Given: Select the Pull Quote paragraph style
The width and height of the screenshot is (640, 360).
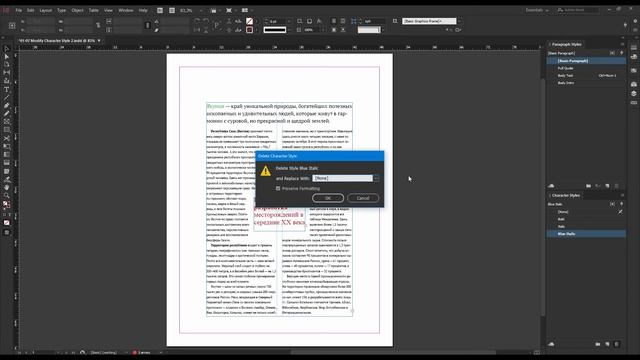Looking at the screenshot, I should tap(586, 68).
